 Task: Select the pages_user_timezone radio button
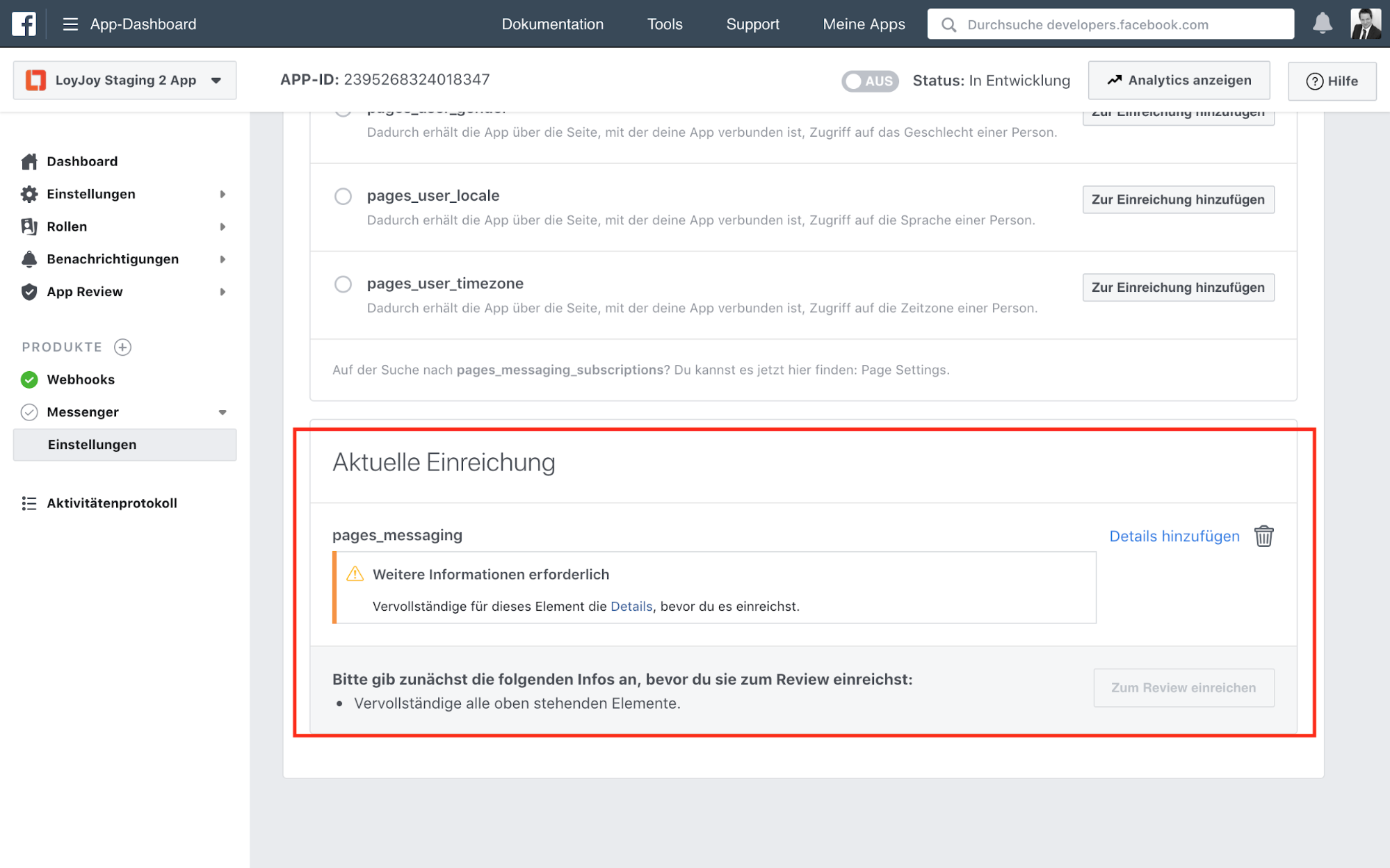coord(343,284)
